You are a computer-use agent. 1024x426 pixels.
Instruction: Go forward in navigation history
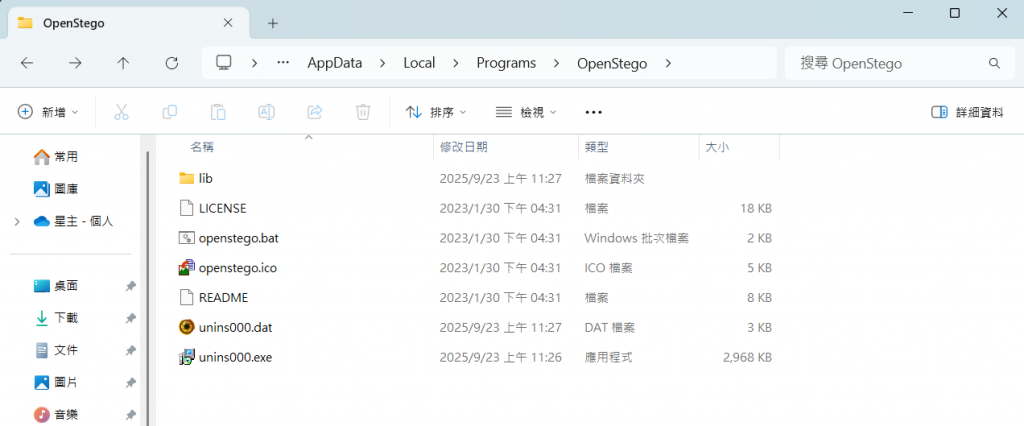pyautogui.click(x=75, y=63)
